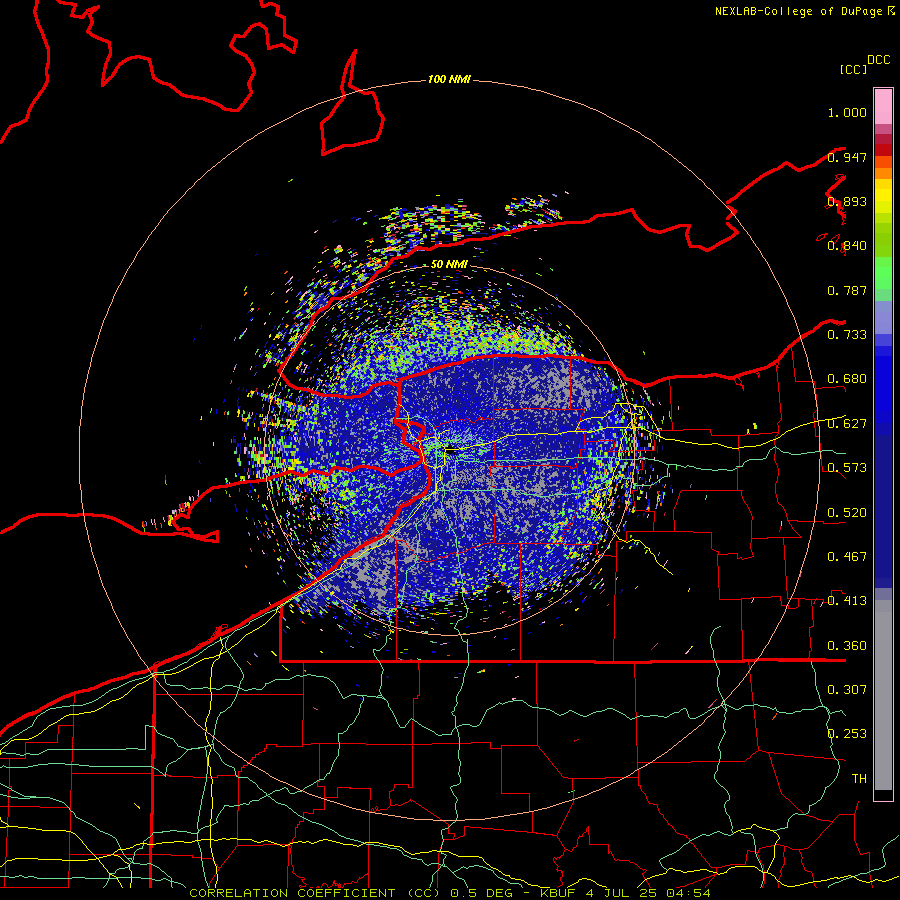Screen dimensions: 900x900
Task: Pick the bright green segment of color bar
Action: (883, 273)
